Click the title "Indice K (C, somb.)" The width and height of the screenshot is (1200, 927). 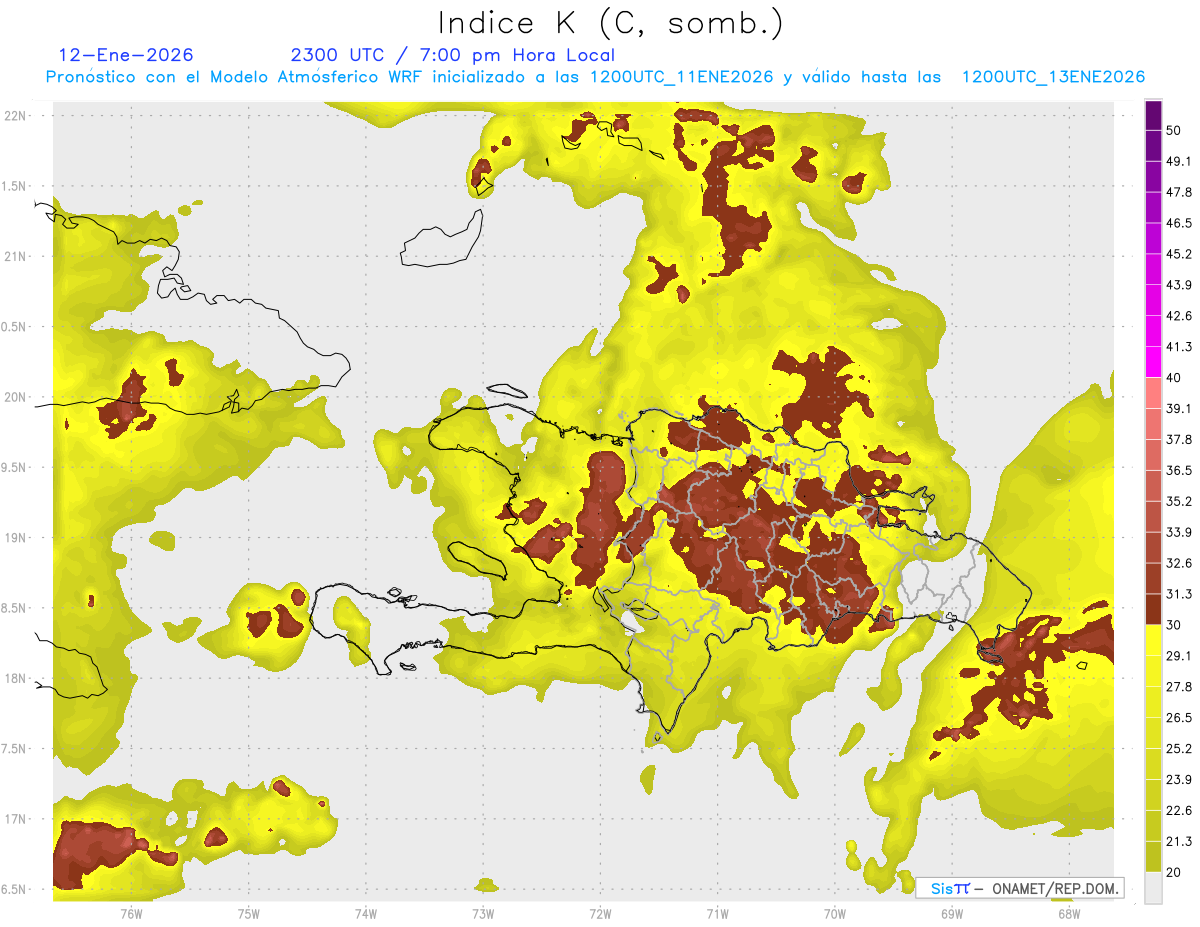point(611,24)
